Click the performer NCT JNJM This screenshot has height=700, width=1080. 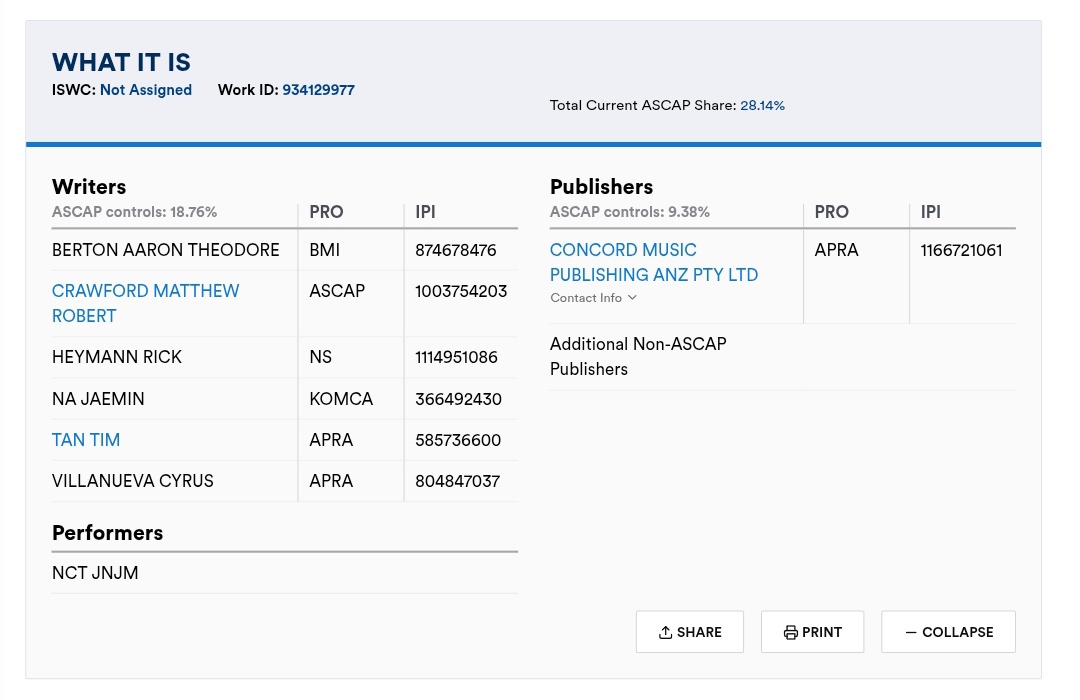click(x=95, y=573)
